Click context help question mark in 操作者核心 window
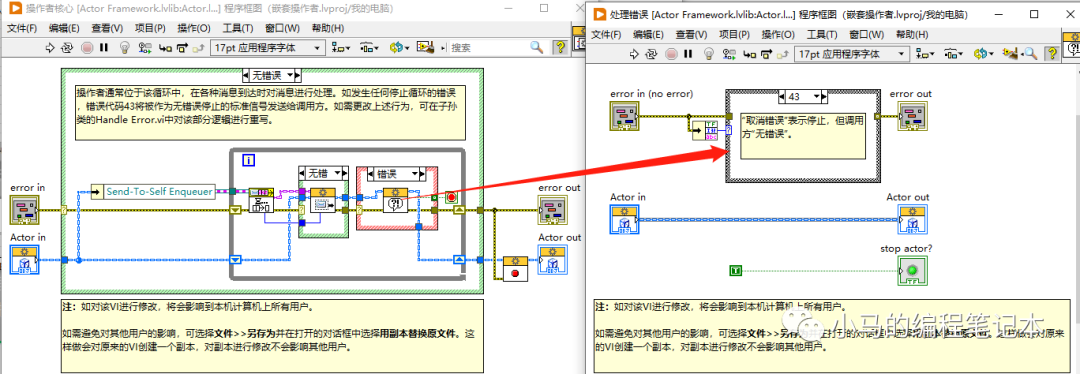The height and width of the screenshot is (374, 1080). (x=560, y=48)
